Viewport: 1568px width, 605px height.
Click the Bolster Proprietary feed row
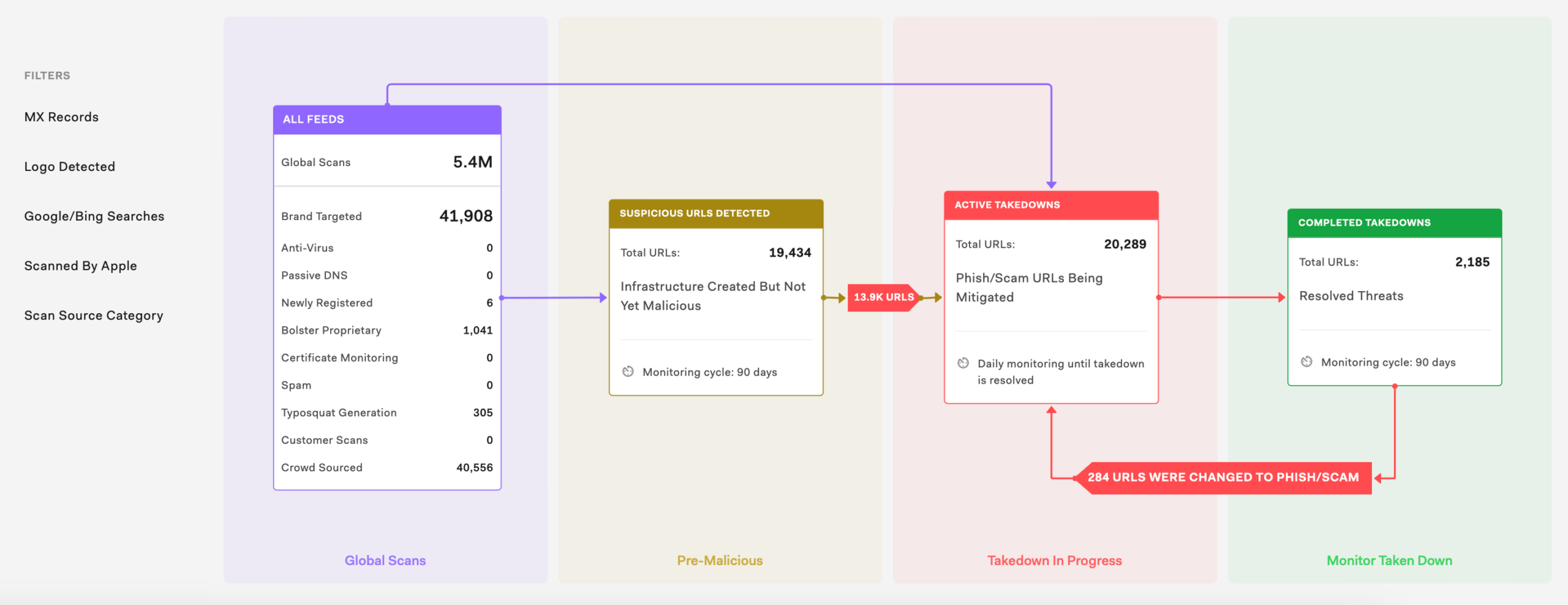pos(386,330)
